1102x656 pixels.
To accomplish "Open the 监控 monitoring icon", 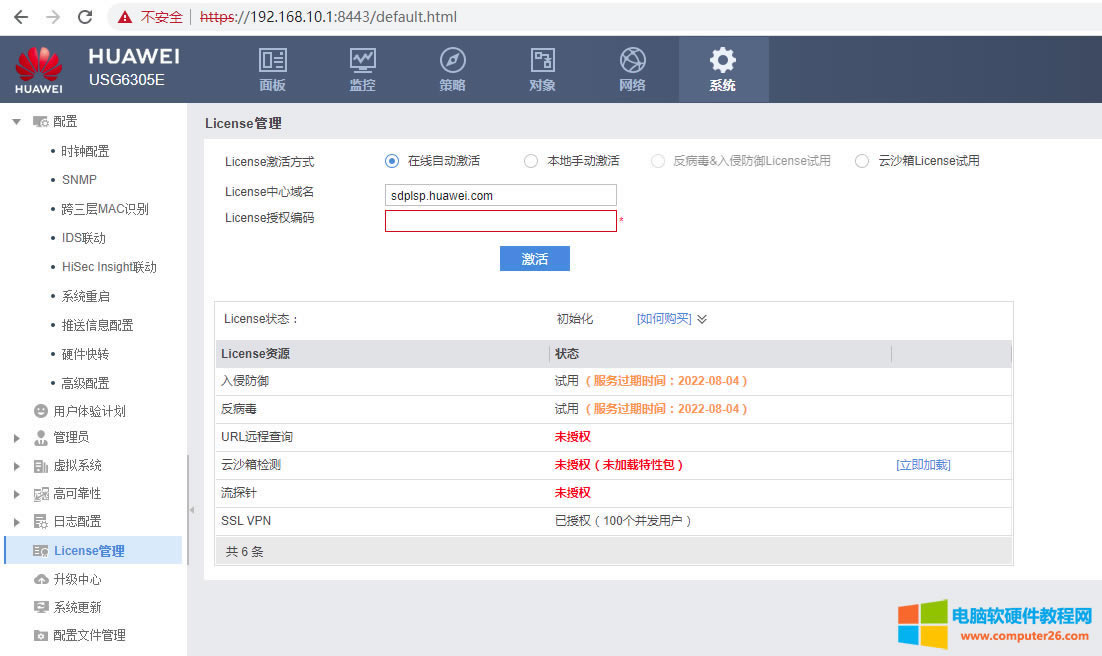I will click(x=362, y=60).
